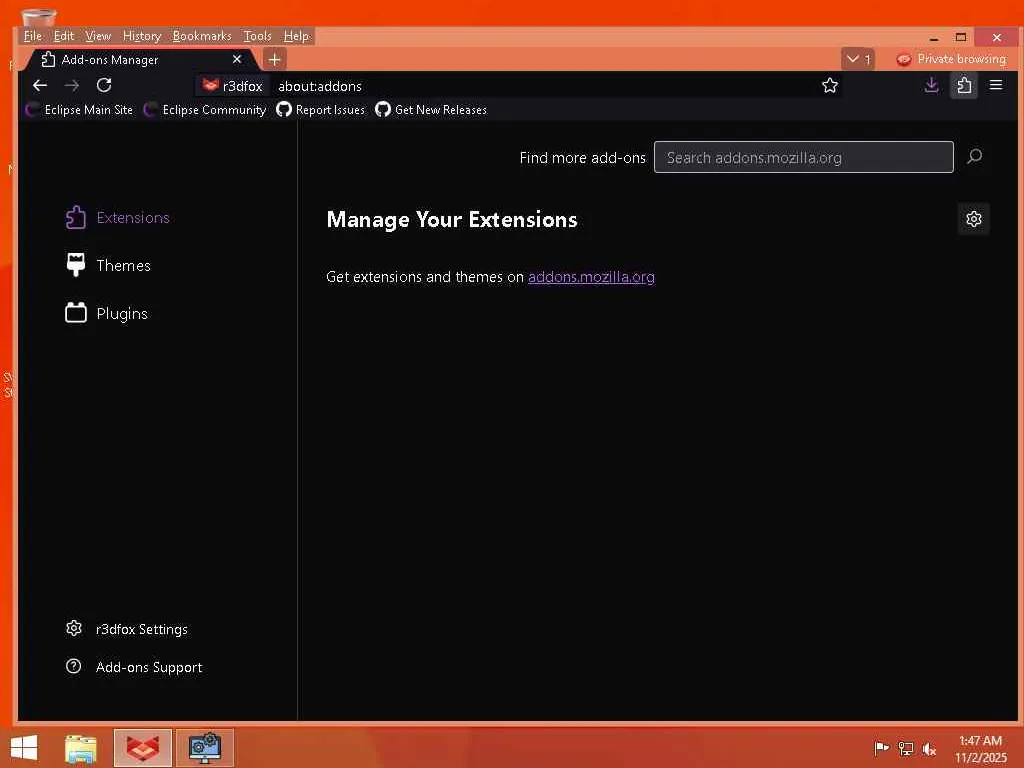The height and width of the screenshot is (768, 1024).
Task: Click the network tray icon
Action: click(x=906, y=748)
